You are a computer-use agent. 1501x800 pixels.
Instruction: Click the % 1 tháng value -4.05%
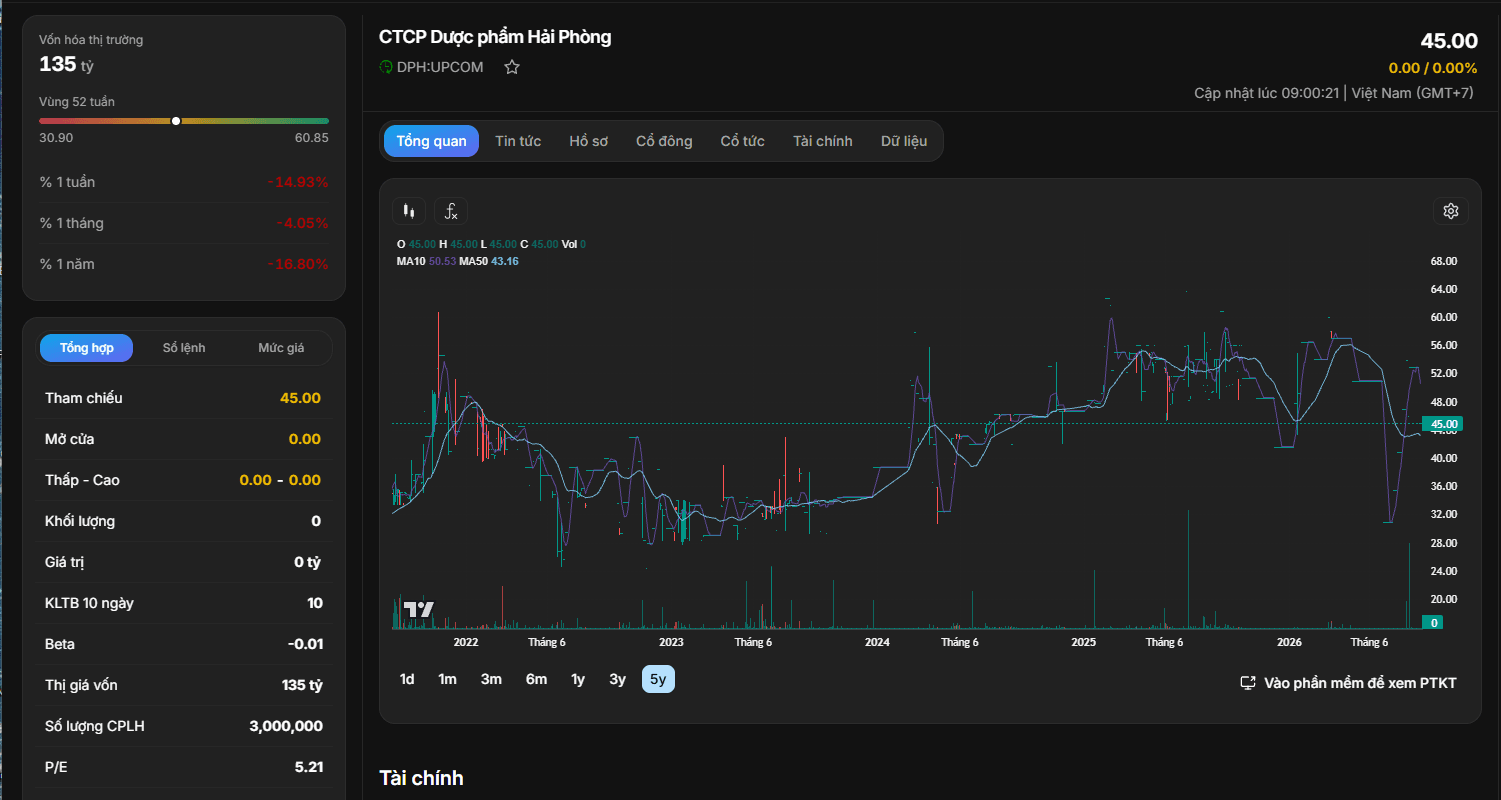(x=302, y=223)
